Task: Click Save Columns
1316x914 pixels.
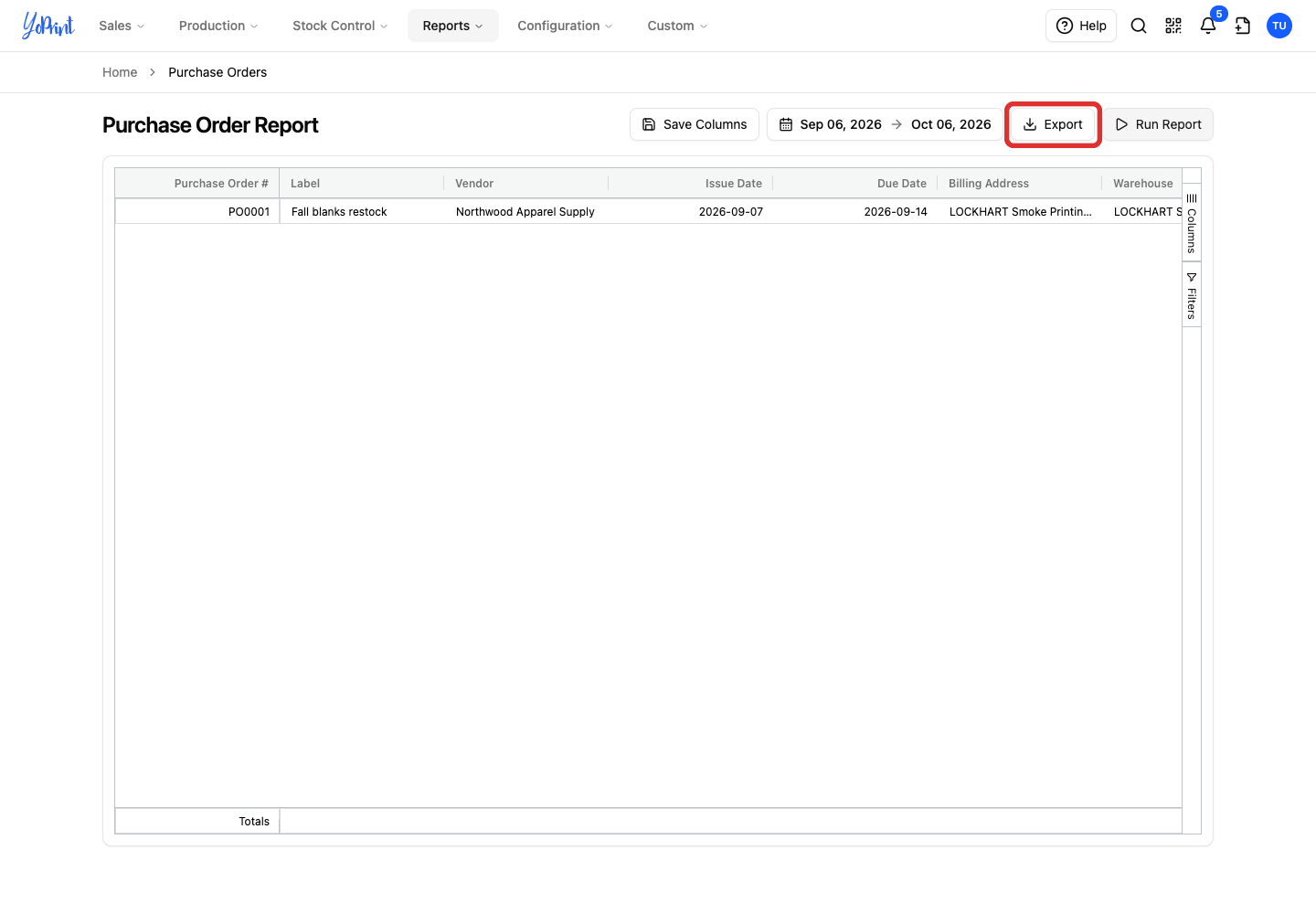Action: pos(695,124)
